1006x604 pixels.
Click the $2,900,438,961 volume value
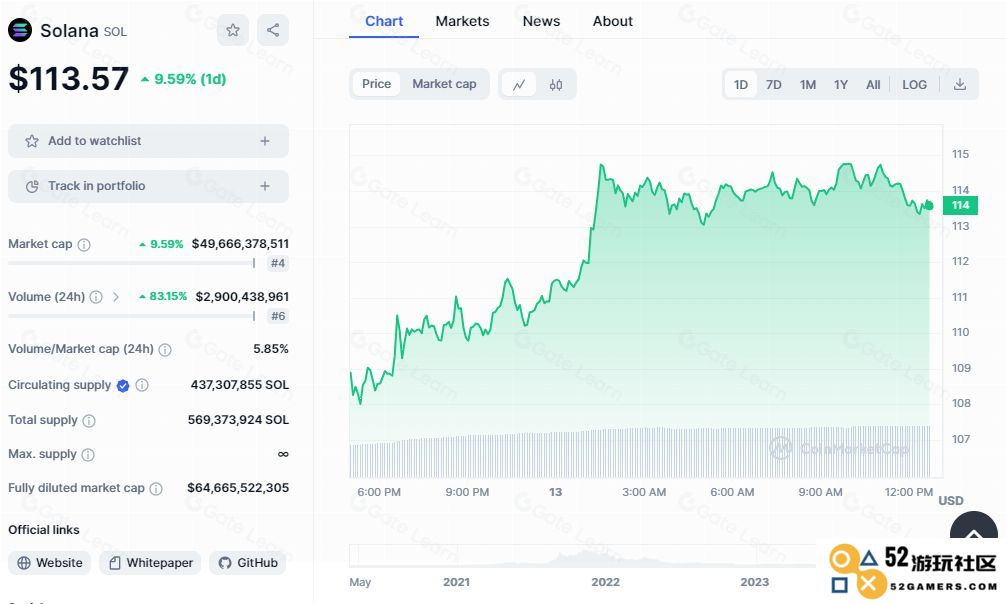(242, 297)
